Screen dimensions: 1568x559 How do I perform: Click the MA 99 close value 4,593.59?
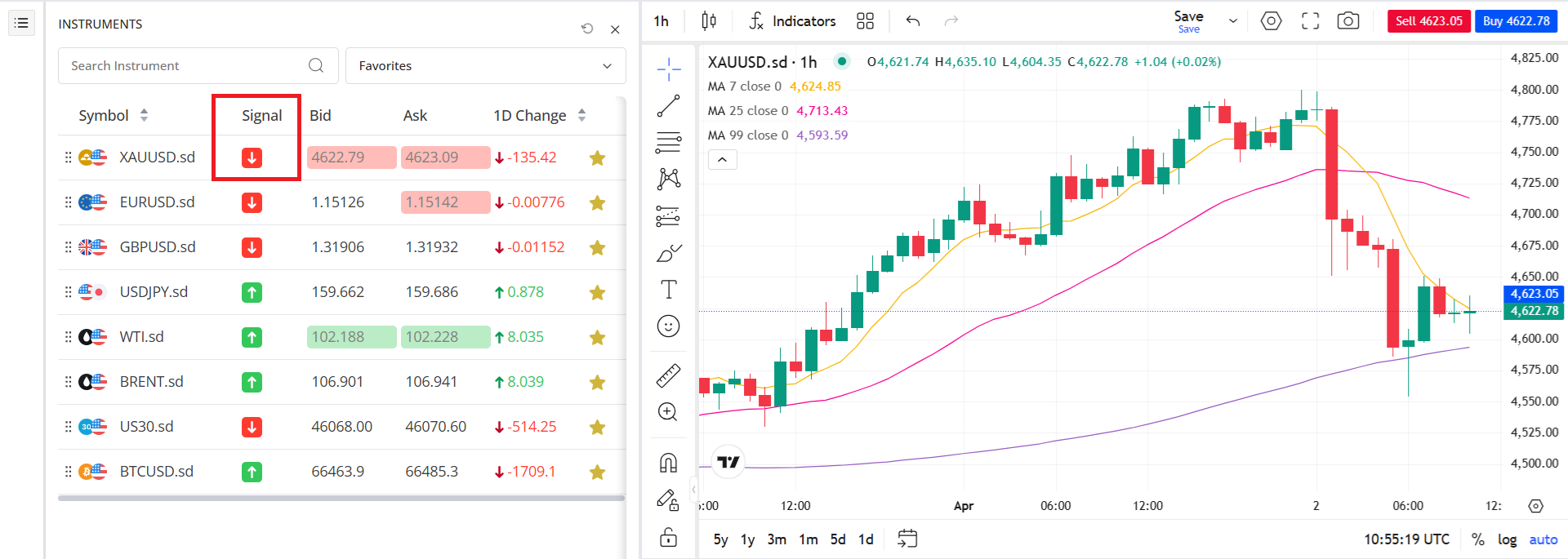(822, 135)
